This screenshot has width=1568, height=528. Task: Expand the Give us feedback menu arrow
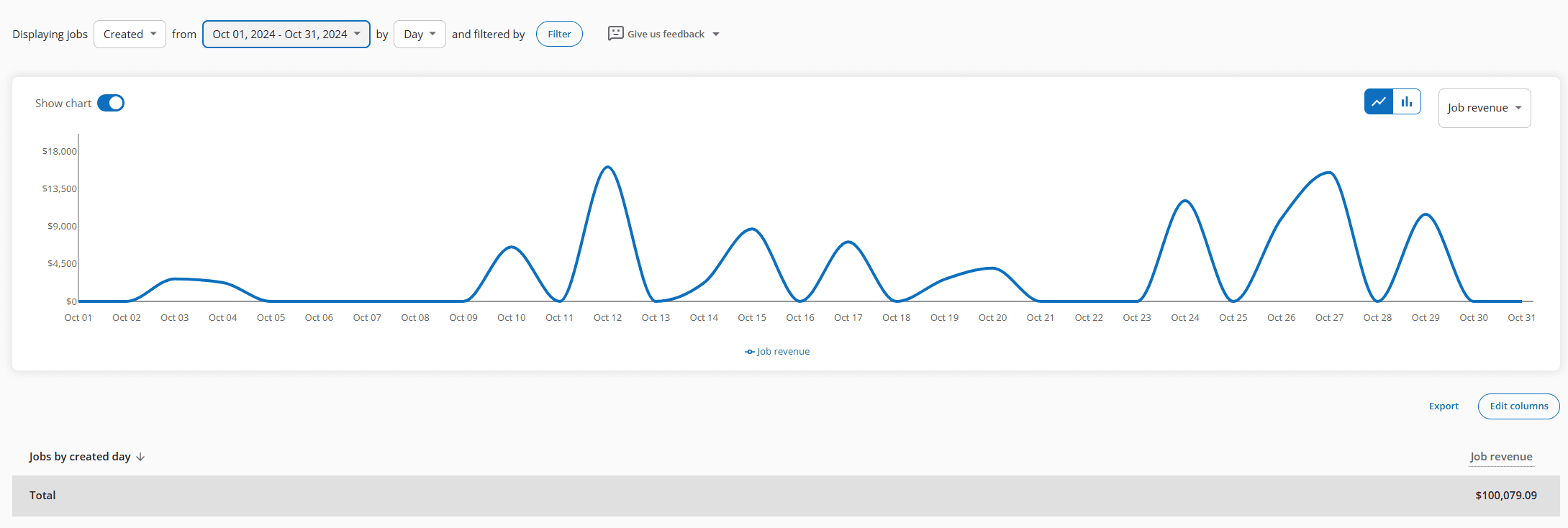click(716, 35)
